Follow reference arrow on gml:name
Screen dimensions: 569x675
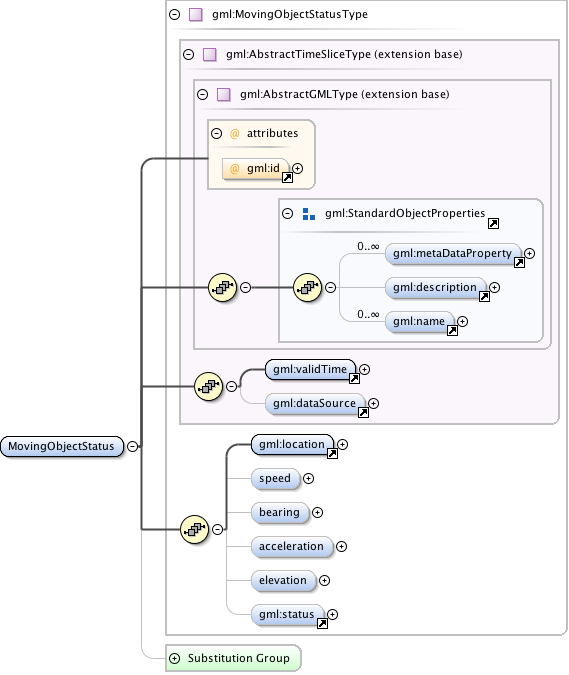tap(452, 331)
